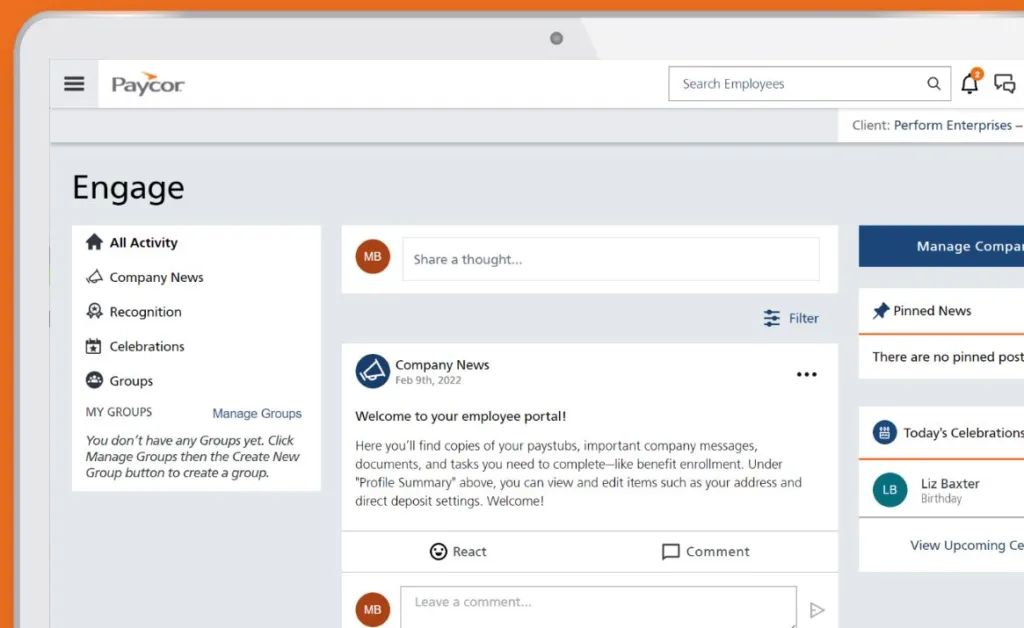
Task: Click the pin icon next to Pinned News
Action: tap(881, 310)
